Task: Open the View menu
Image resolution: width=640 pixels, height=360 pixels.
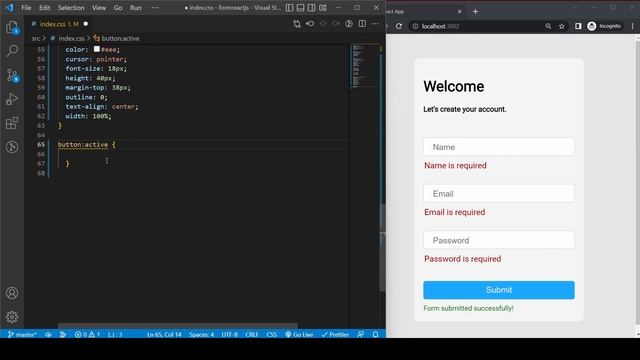Action: pos(99,8)
